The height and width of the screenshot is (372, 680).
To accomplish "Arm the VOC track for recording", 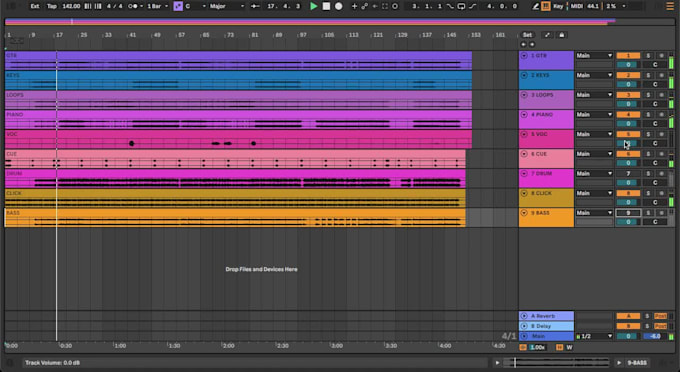I will point(661,134).
